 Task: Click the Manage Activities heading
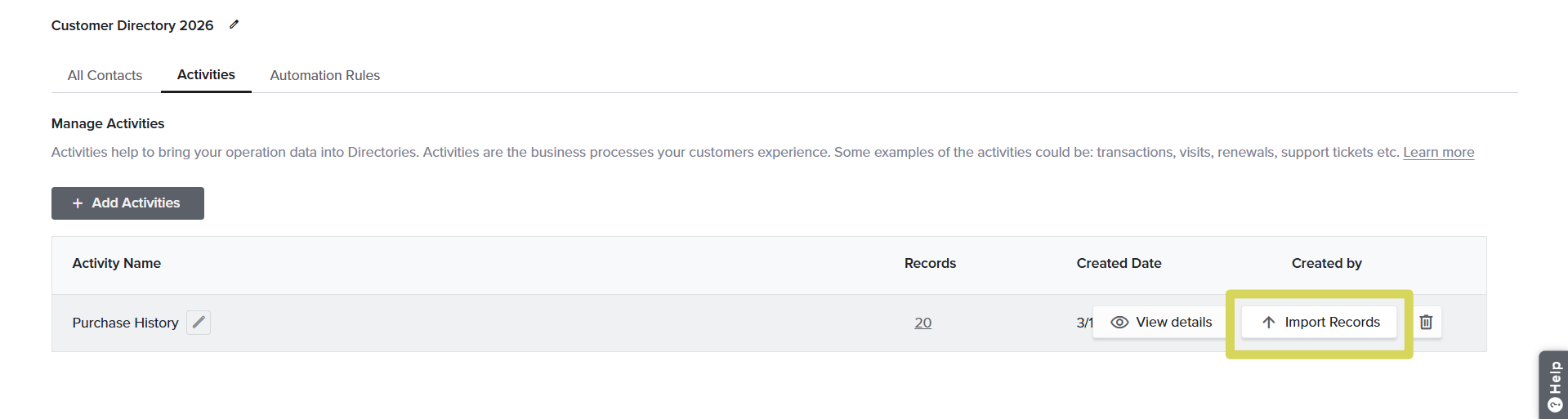click(x=108, y=123)
